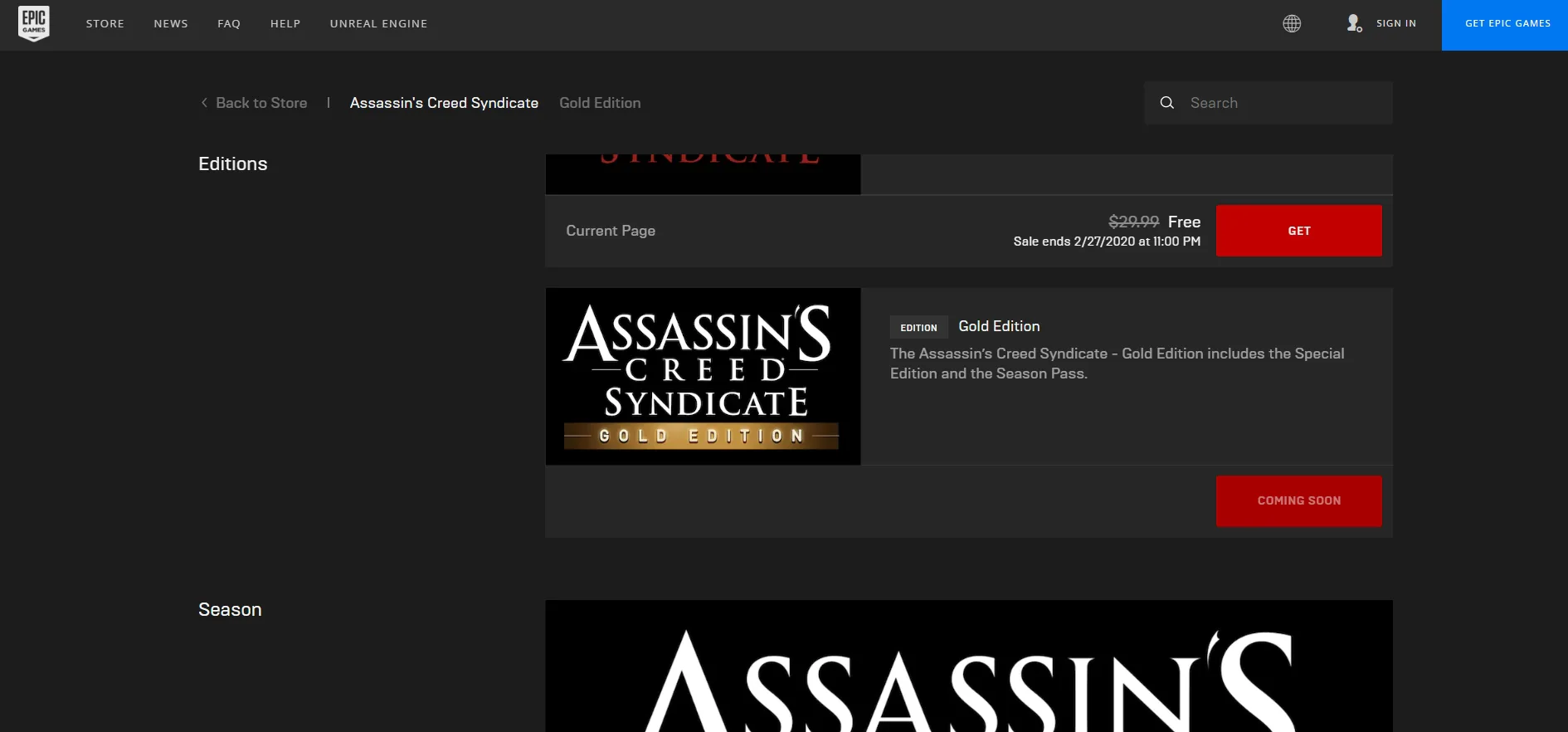Click the Gold Edition title text
Viewport: 1568px width, 732px height.
(999, 326)
